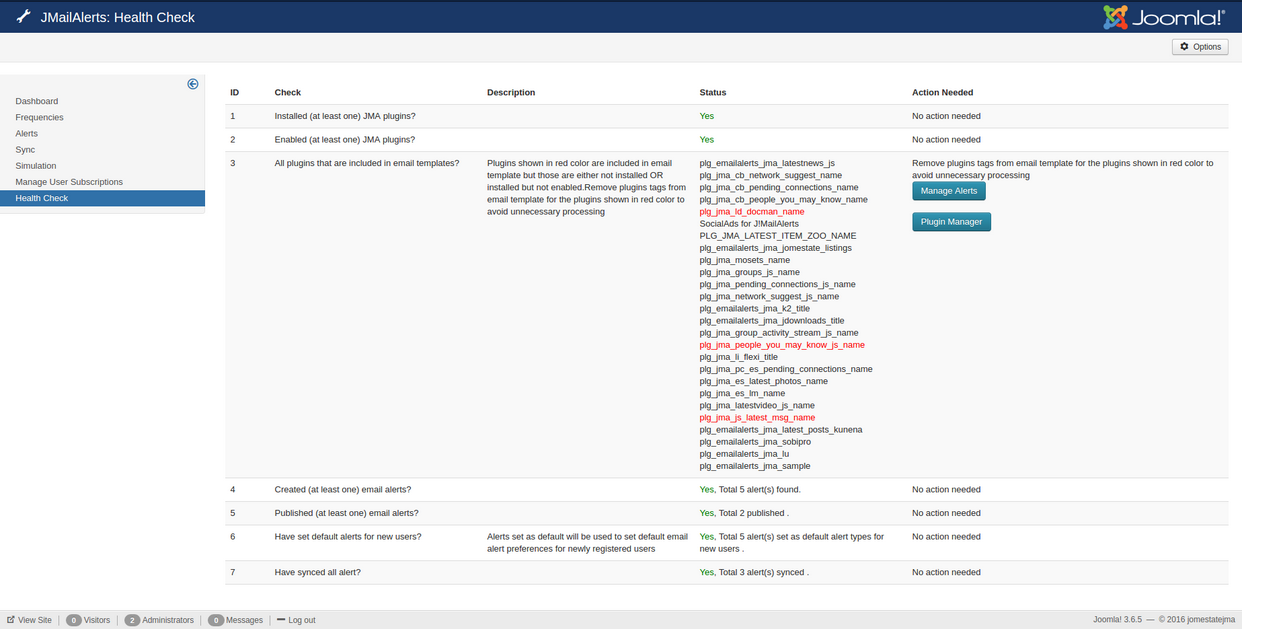Viewport: 1273px width, 629px height.
Task: Click the Visitors count badge
Action: pyautogui.click(x=73, y=620)
